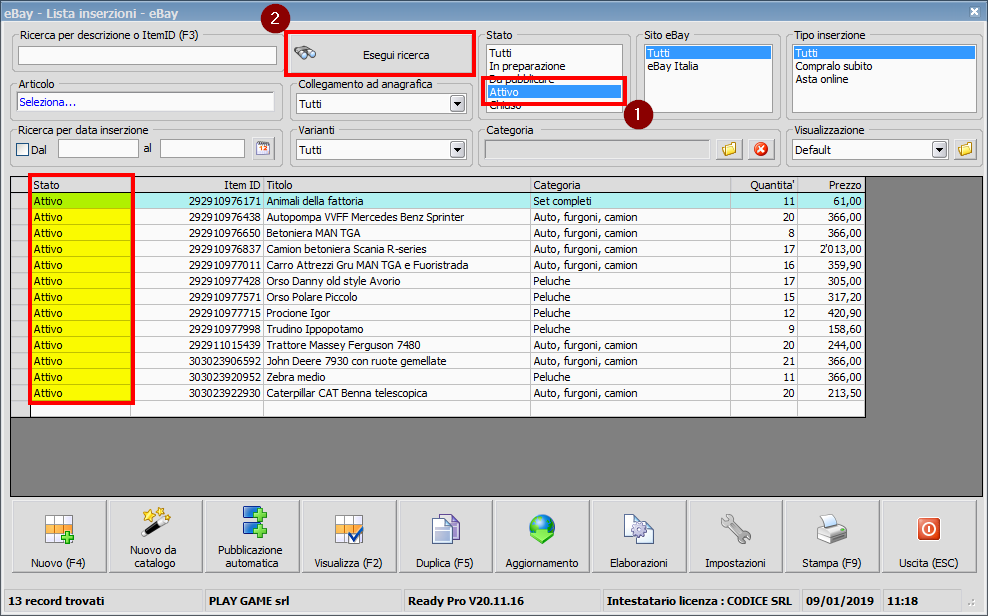Sort by the Item ID column header
Viewport: 988px width, 616px height.
197,185
